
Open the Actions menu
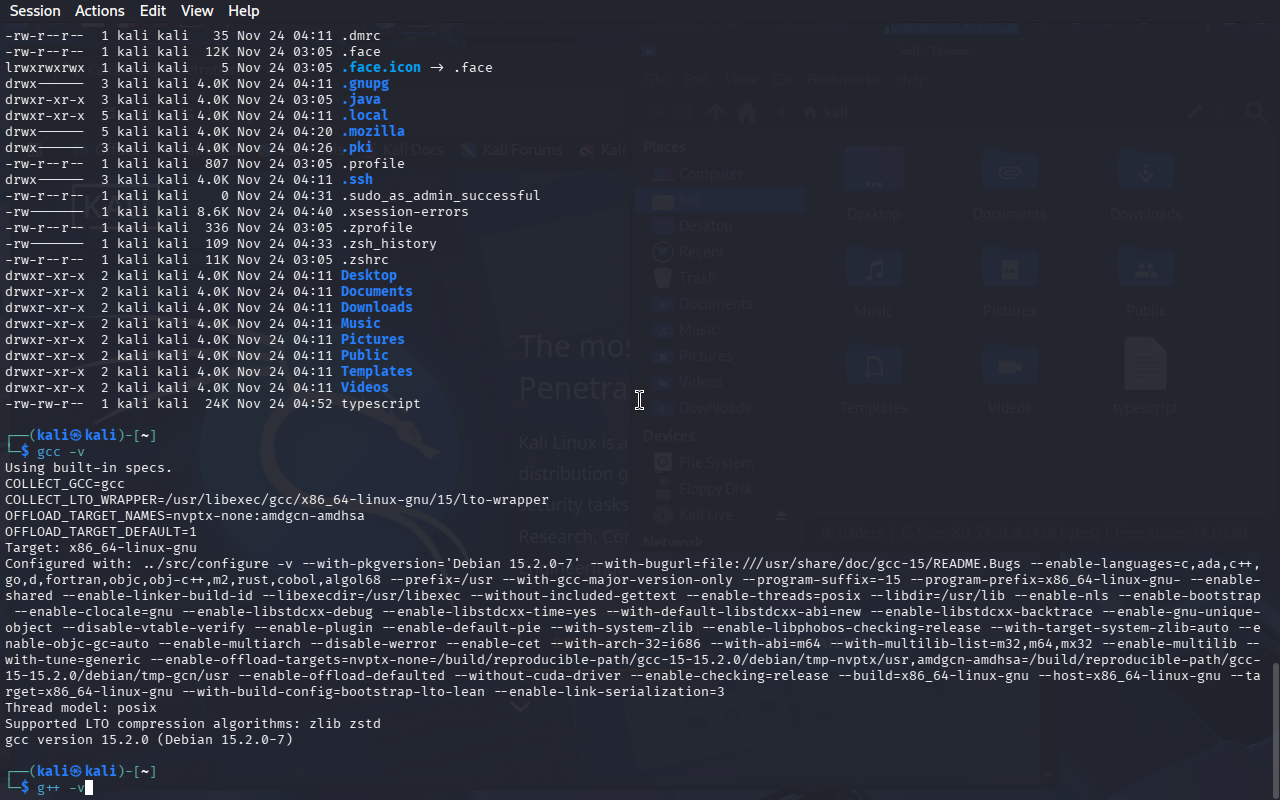pos(100,11)
